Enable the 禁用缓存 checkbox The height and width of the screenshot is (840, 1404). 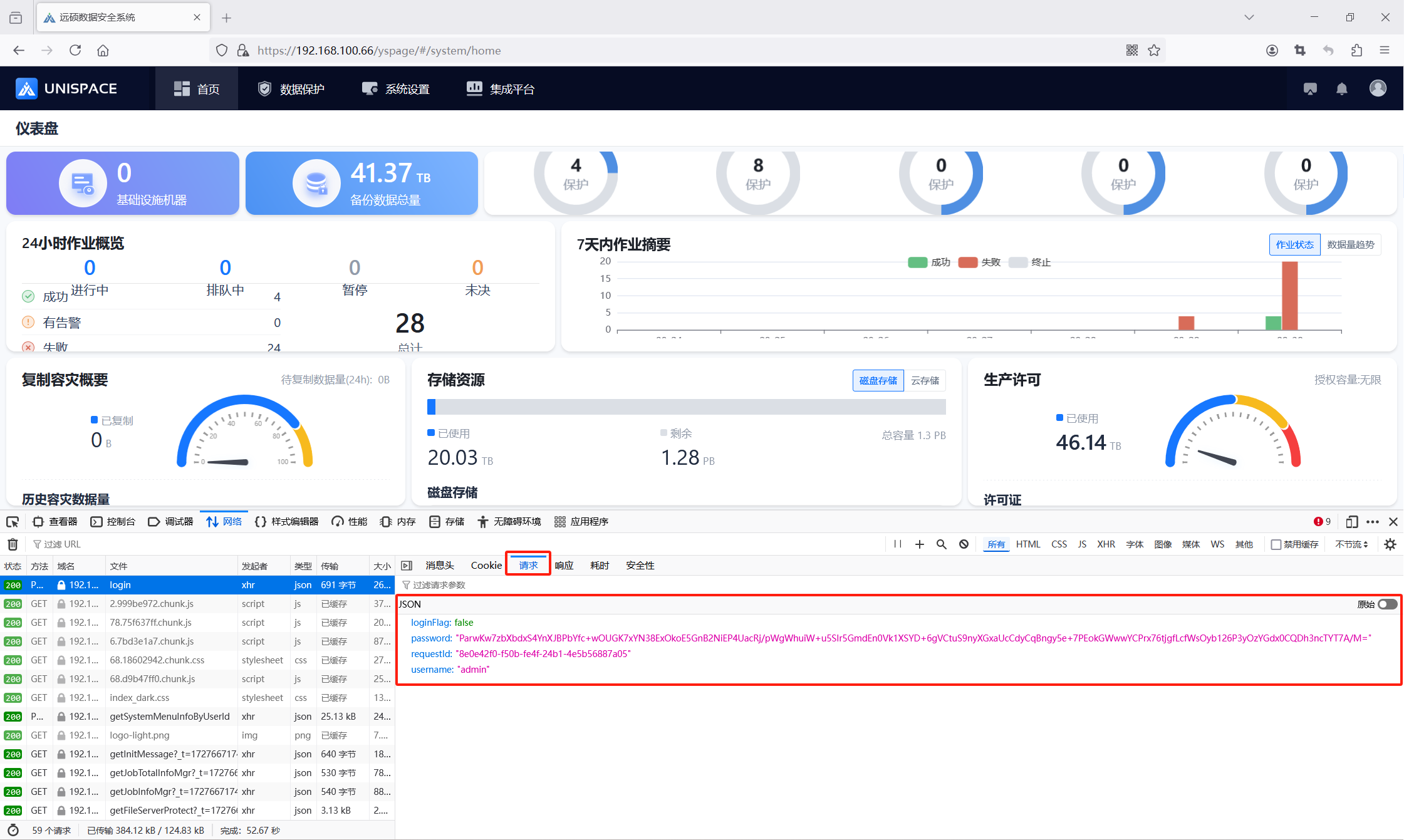coord(1276,544)
